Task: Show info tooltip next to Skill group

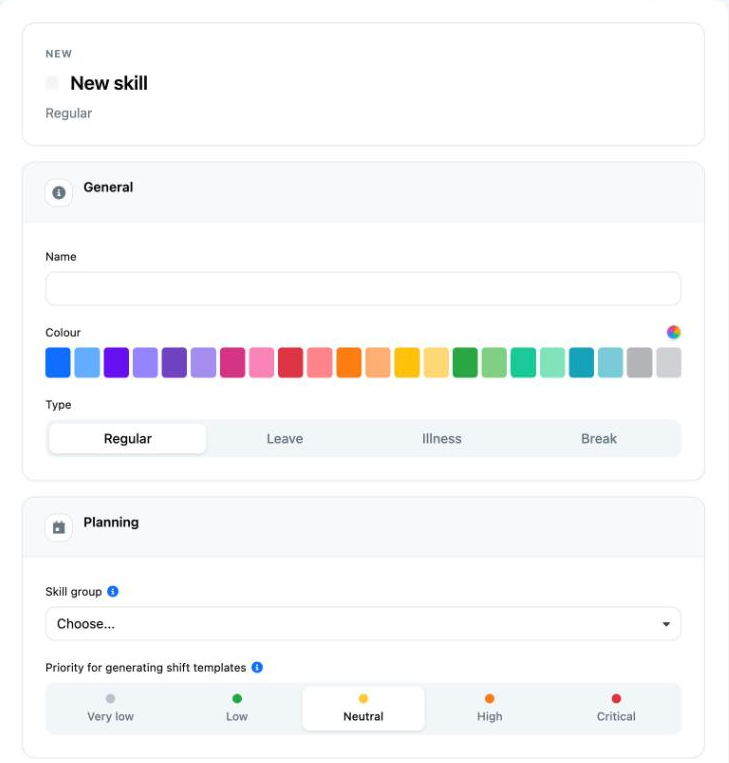Action: coord(113,591)
